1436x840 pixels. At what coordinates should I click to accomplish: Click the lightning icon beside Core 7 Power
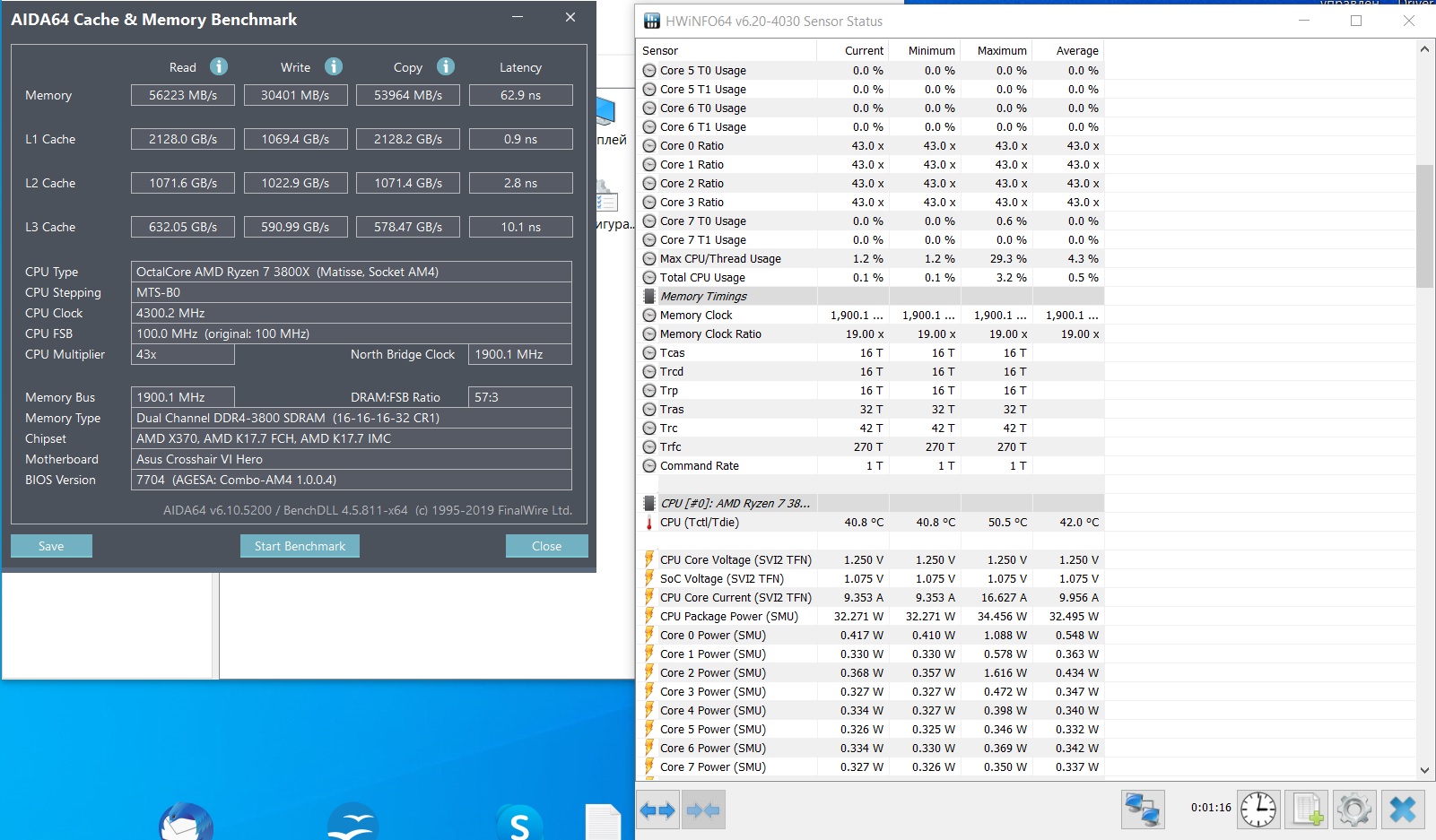pos(649,766)
